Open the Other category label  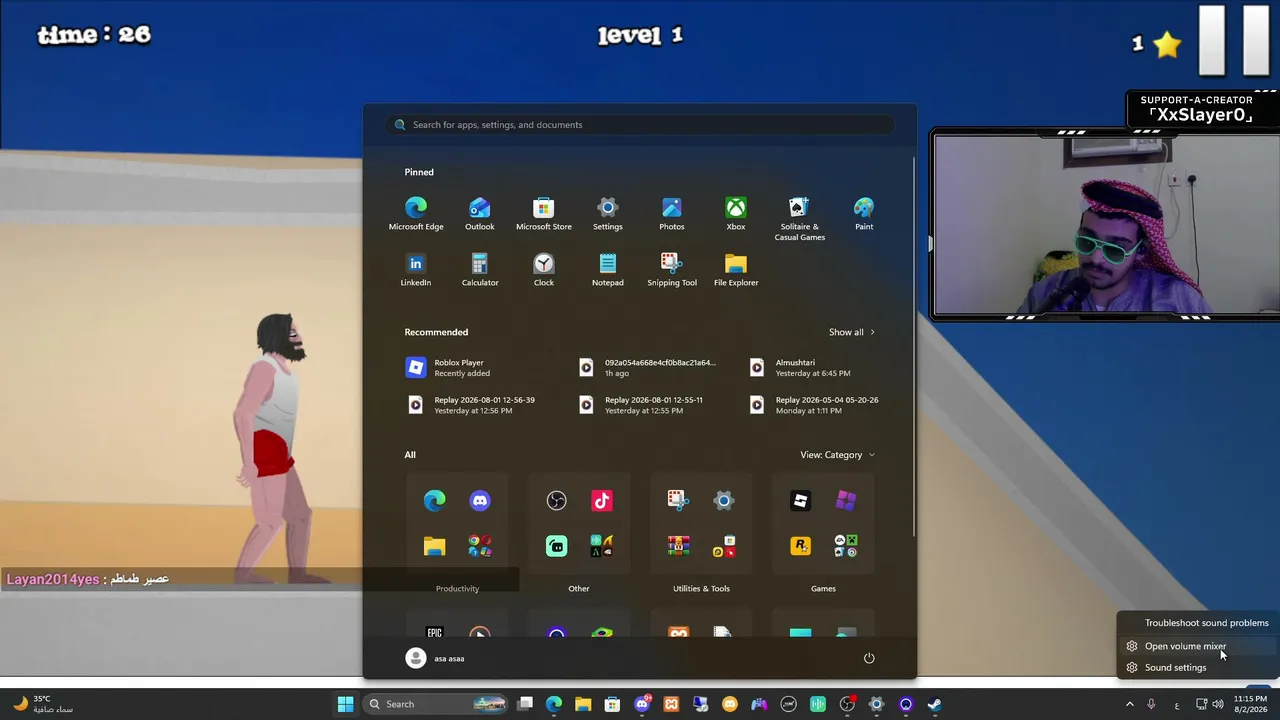(579, 589)
